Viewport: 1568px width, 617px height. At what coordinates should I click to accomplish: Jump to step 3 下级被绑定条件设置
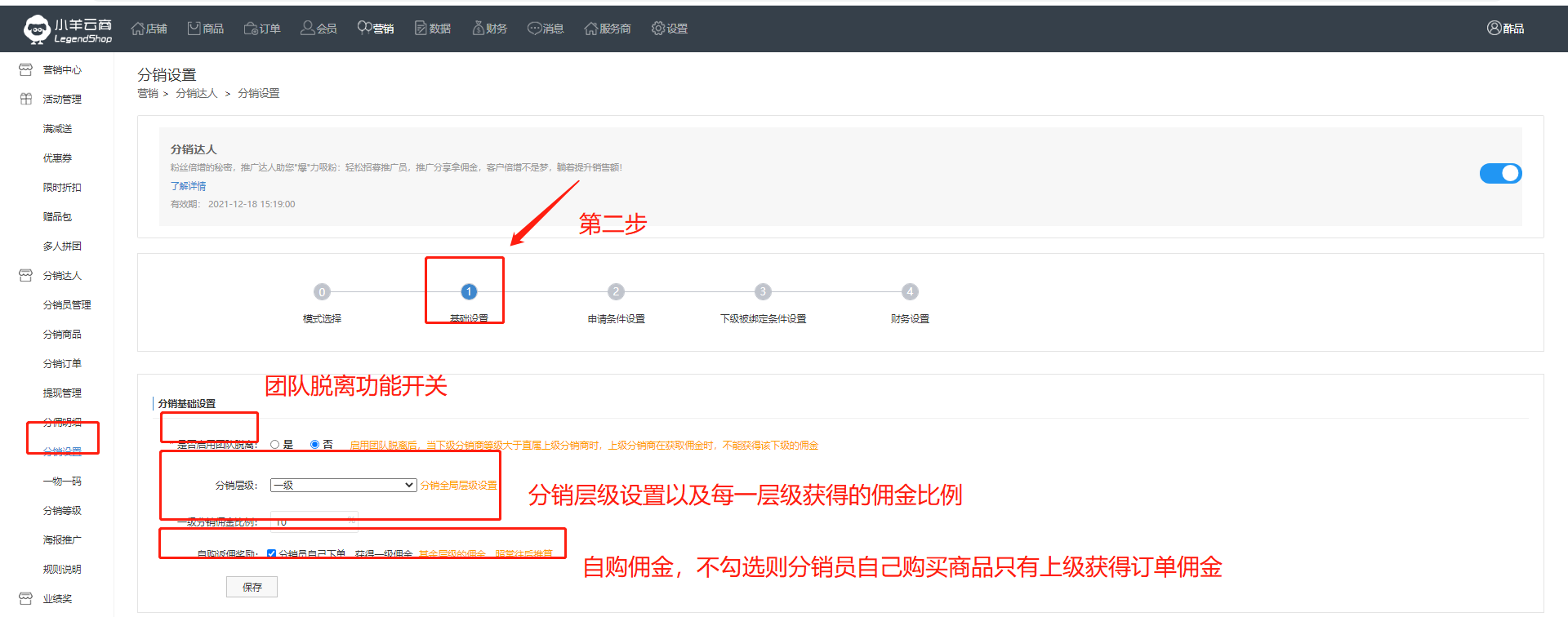click(x=763, y=292)
